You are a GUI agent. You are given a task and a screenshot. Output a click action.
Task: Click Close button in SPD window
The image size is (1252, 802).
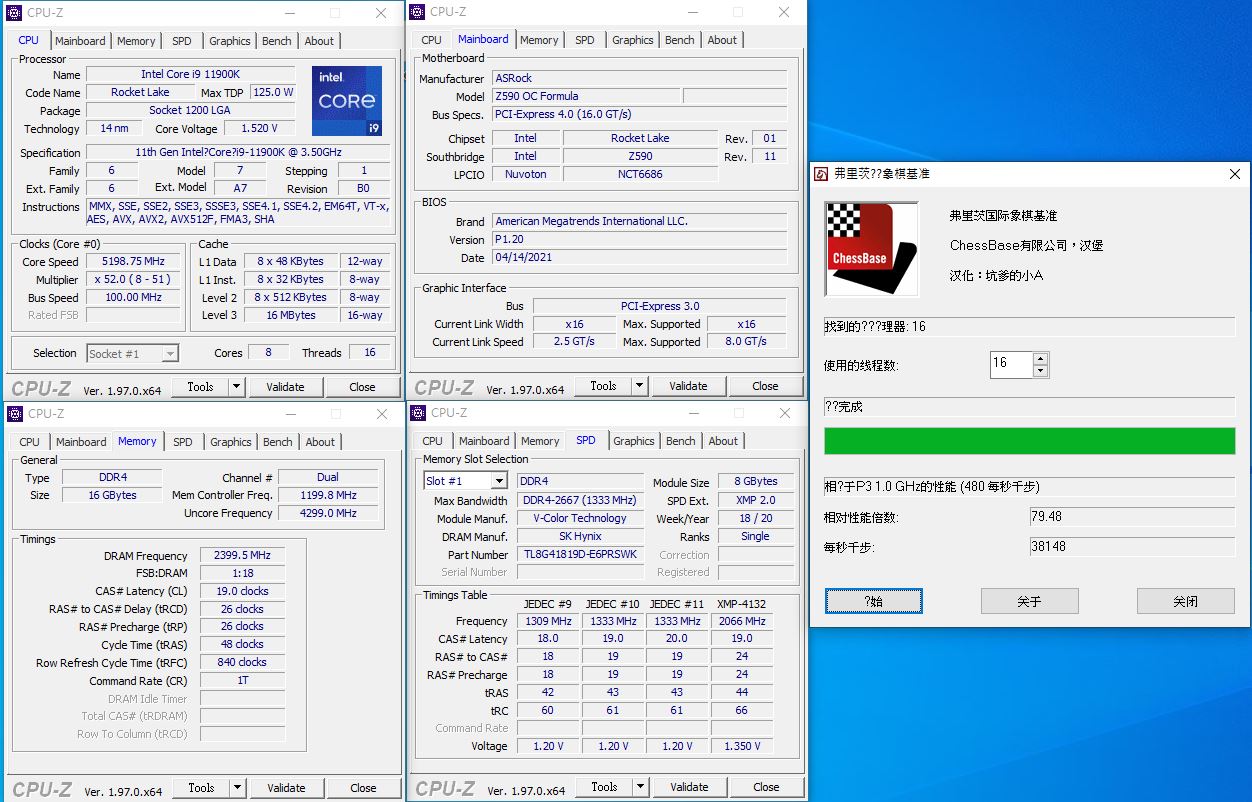point(766,787)
